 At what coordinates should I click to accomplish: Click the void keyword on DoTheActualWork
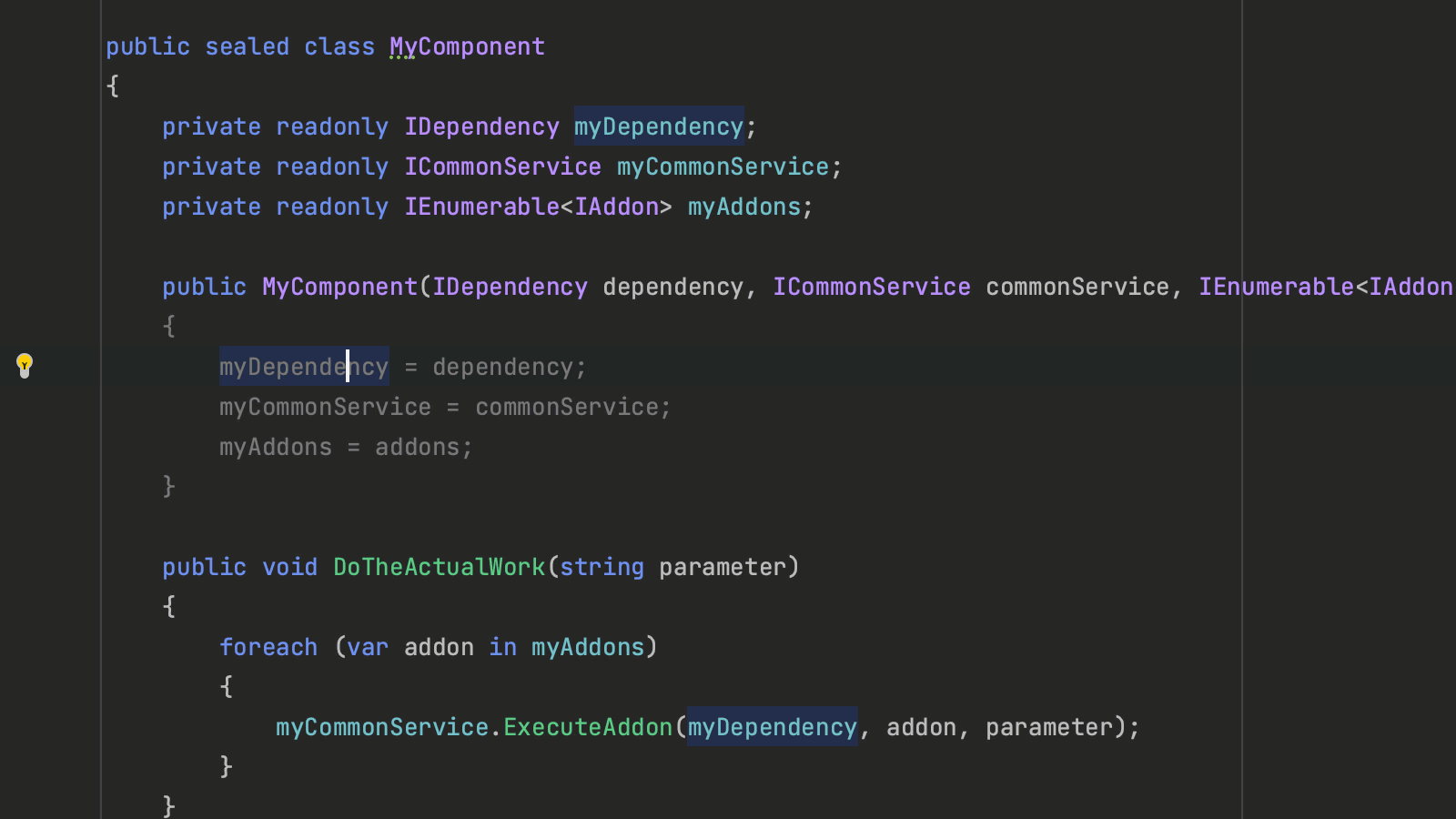[x=289, y=566]
